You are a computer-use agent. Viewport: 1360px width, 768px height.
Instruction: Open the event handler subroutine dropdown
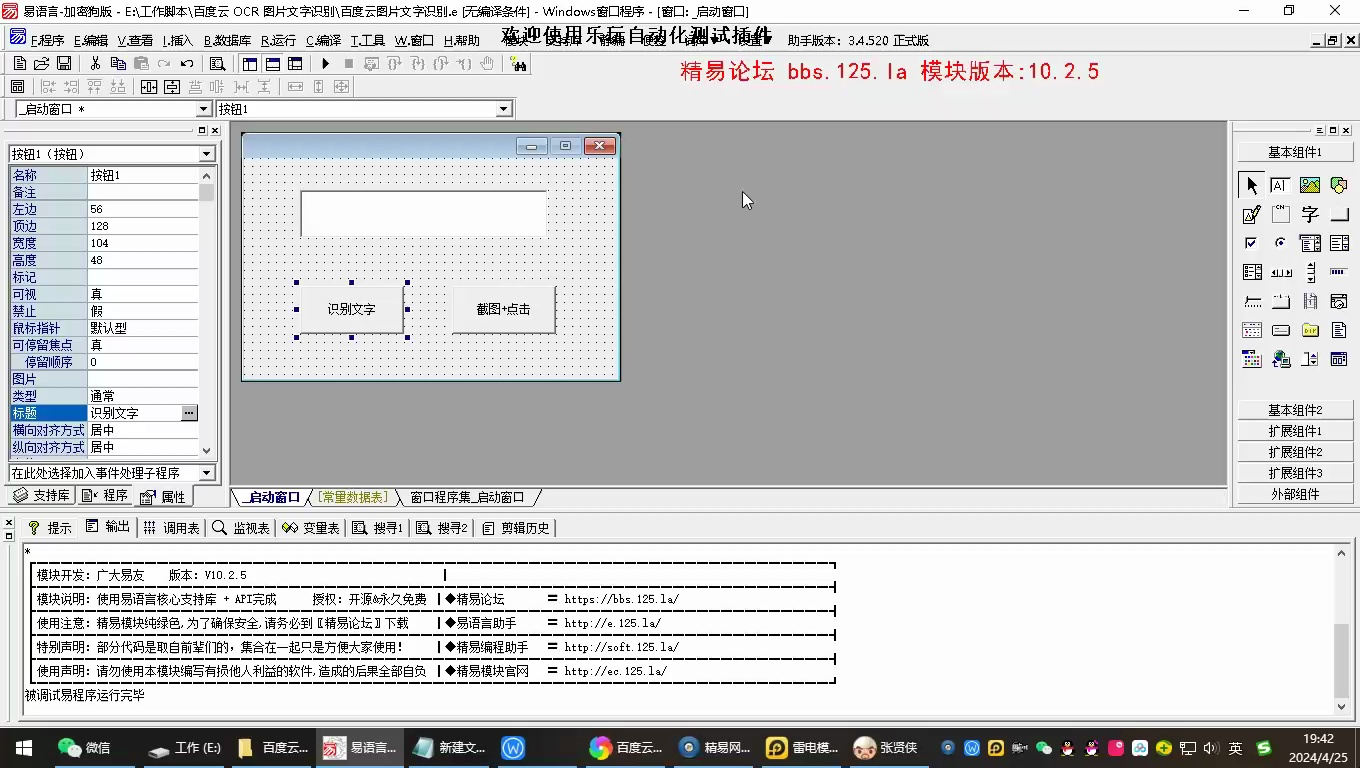coord(207,473)
